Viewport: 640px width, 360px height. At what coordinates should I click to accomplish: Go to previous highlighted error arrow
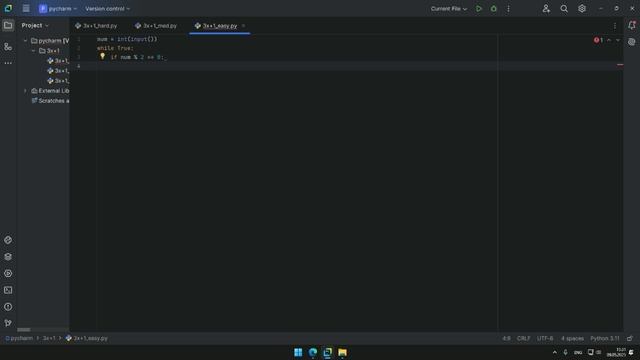click(x=609, y=40)
